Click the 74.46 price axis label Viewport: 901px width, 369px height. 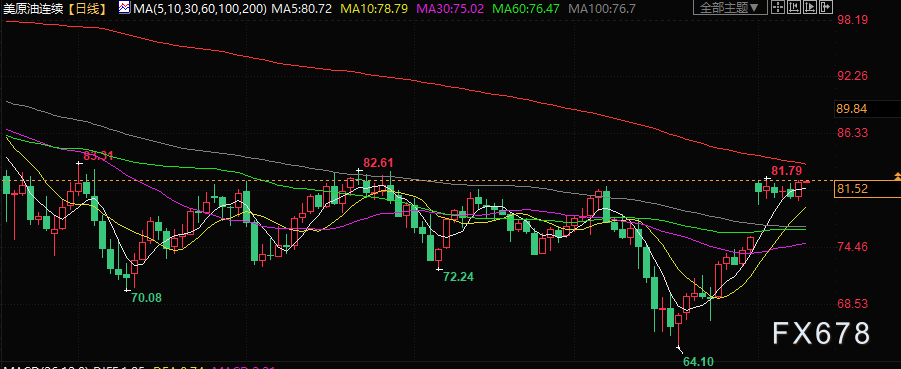pos(852,247)
